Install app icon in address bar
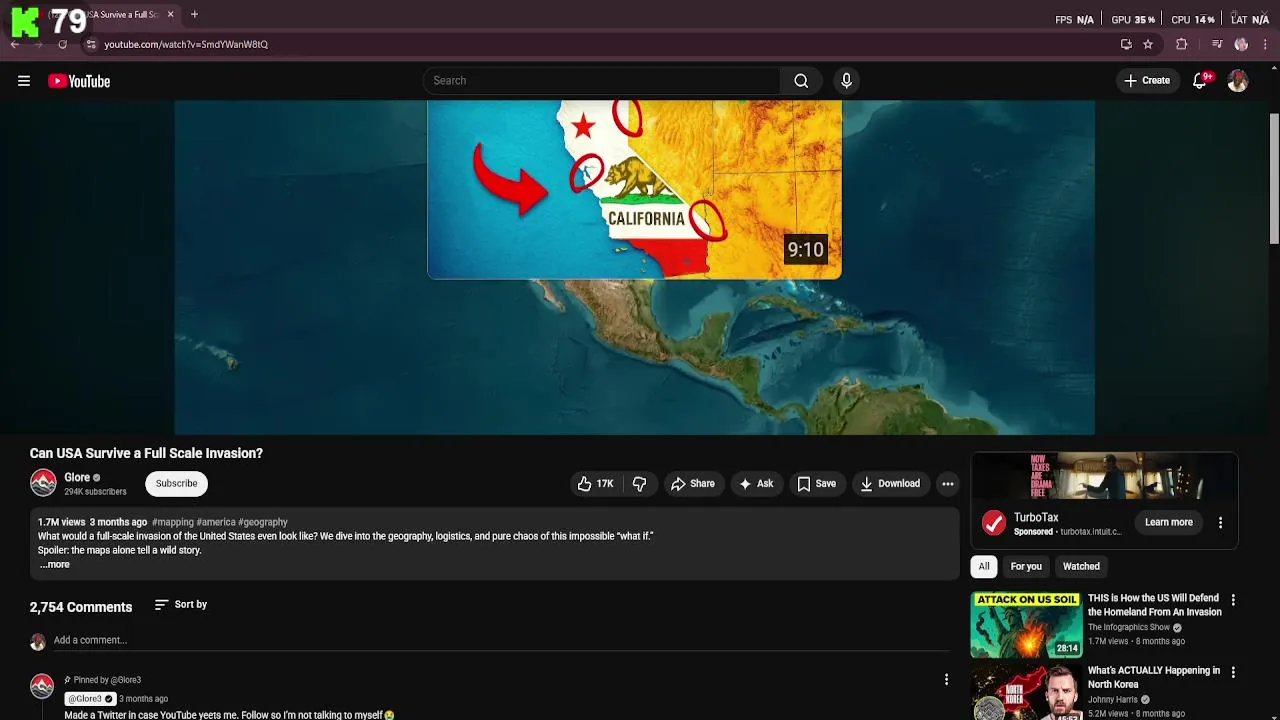 [1126, 44]
